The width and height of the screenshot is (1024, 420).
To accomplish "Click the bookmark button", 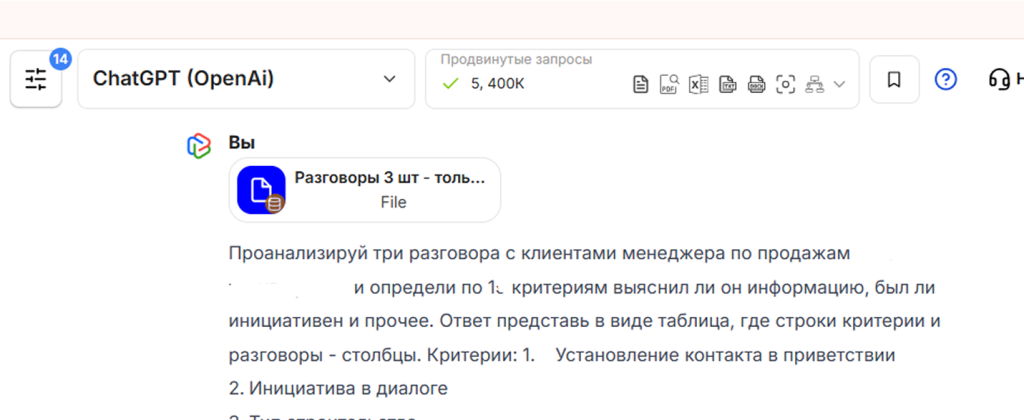I will 894,79.
